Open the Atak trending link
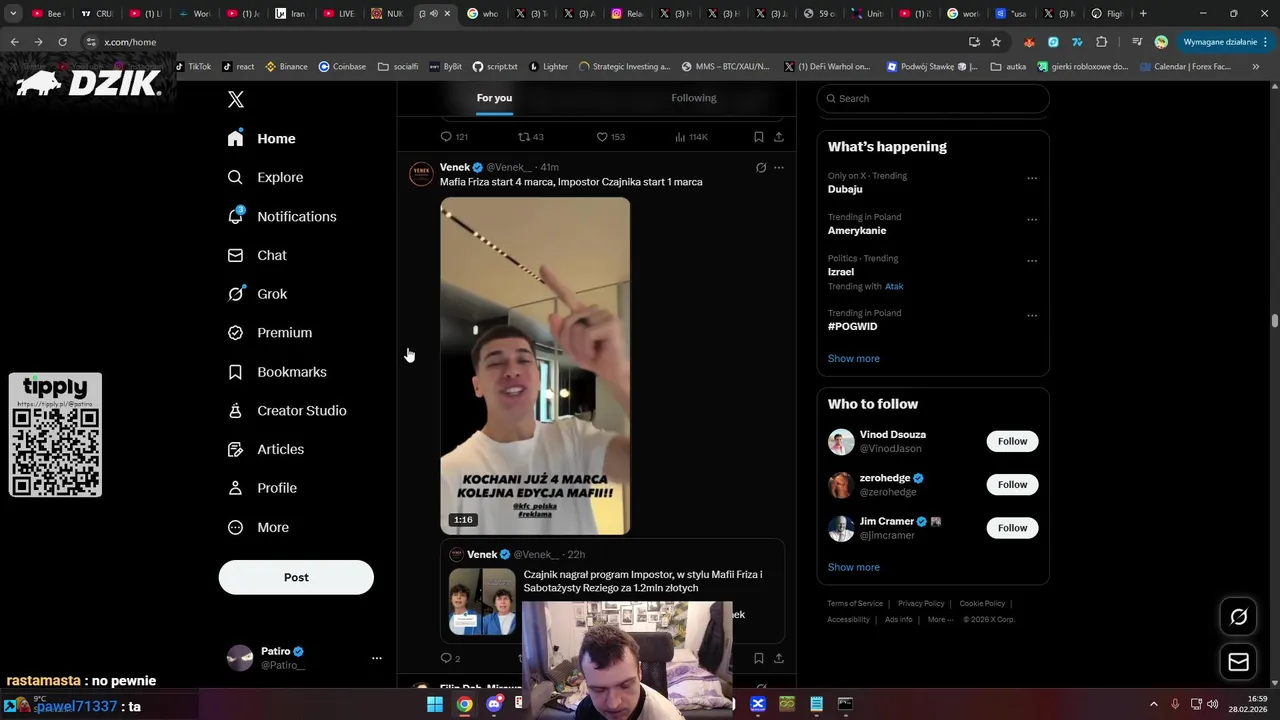Screen dimensions: 1280x720 click(x=894, y=286)
